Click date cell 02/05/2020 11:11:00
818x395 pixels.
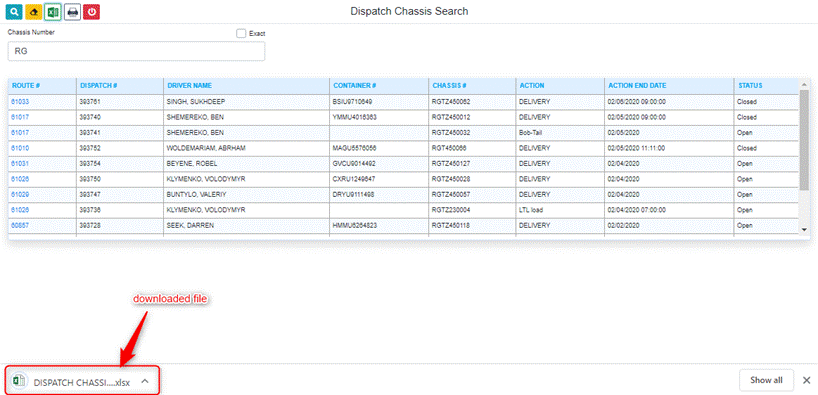pos(669,148)
